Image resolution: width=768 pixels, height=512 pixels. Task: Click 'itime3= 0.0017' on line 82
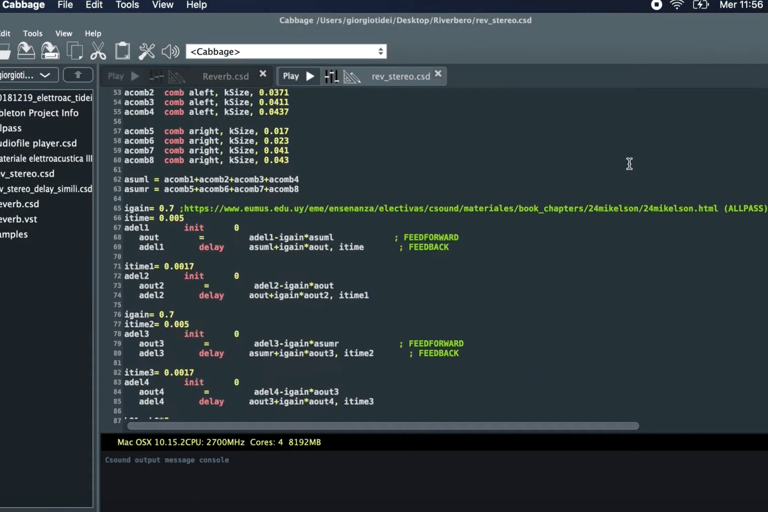tap(159, 372)
